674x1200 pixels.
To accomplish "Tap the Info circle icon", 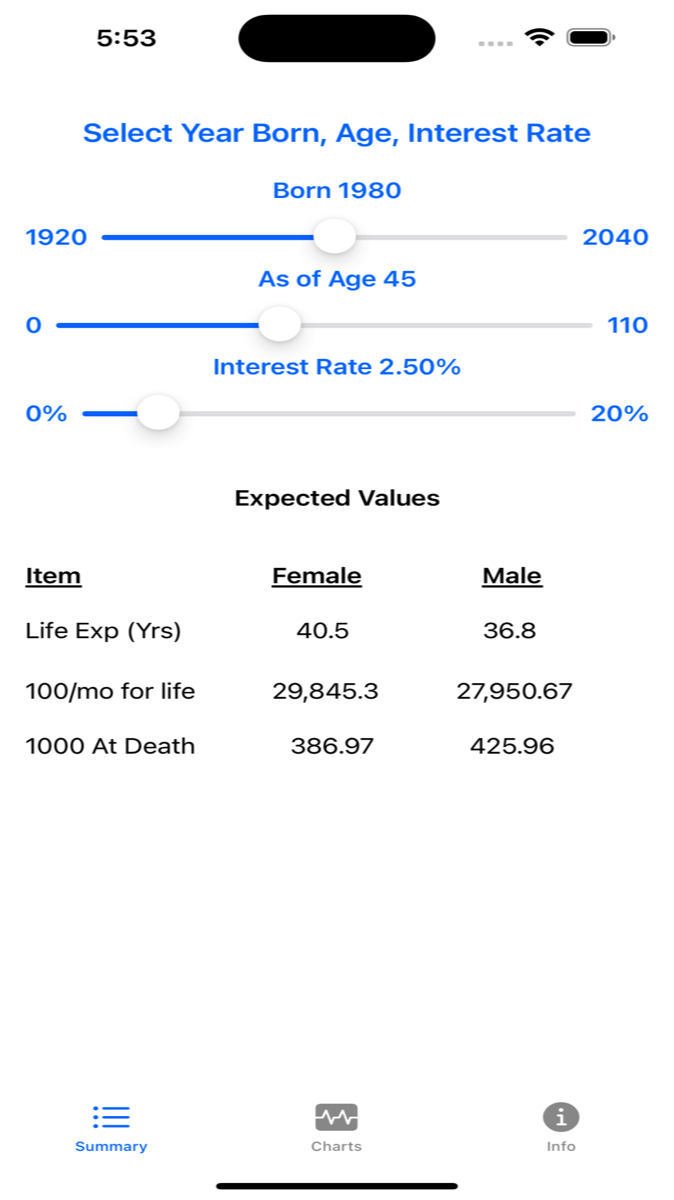I will click(x=561, y=1117).
